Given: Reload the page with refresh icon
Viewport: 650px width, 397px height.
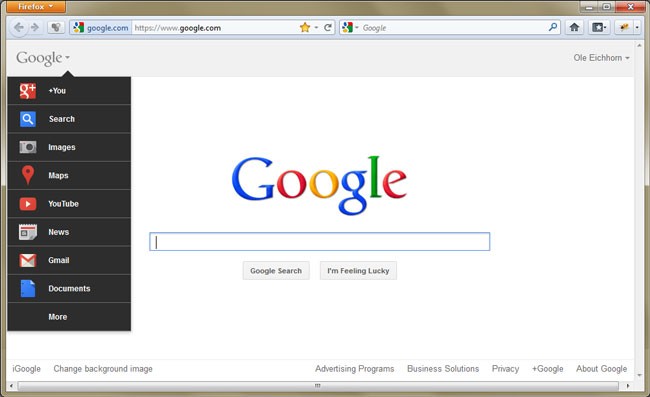Looking at the screenshot, I should [328, 28].
